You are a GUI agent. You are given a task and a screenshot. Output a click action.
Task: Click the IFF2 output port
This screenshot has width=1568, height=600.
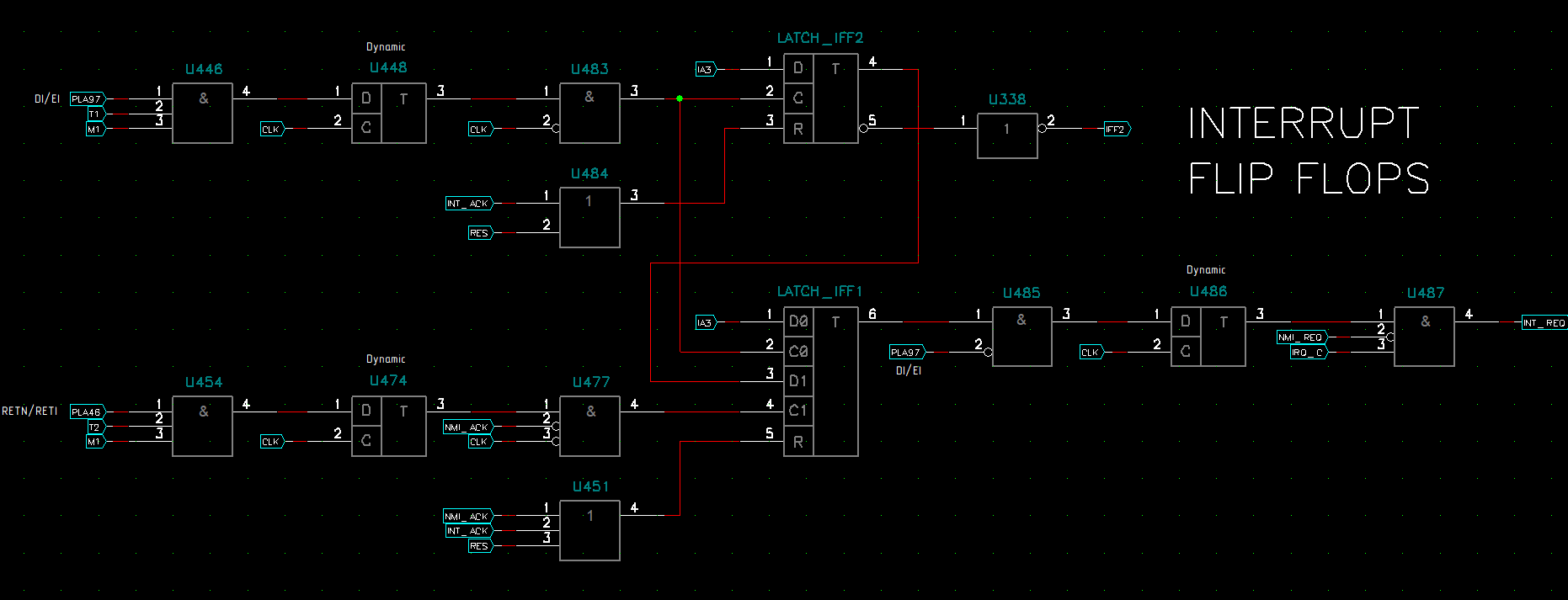click(1117, 130)
